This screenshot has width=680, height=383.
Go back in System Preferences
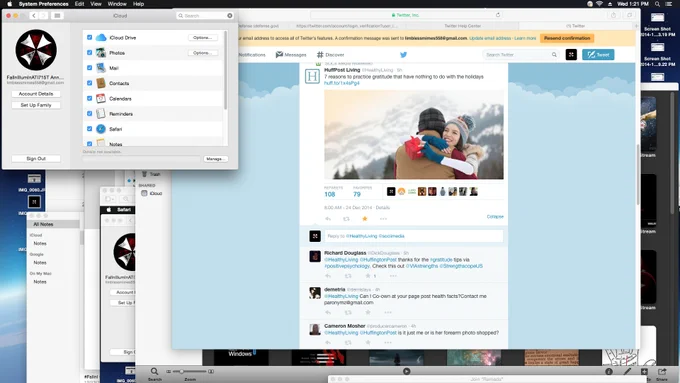point(34,16)
